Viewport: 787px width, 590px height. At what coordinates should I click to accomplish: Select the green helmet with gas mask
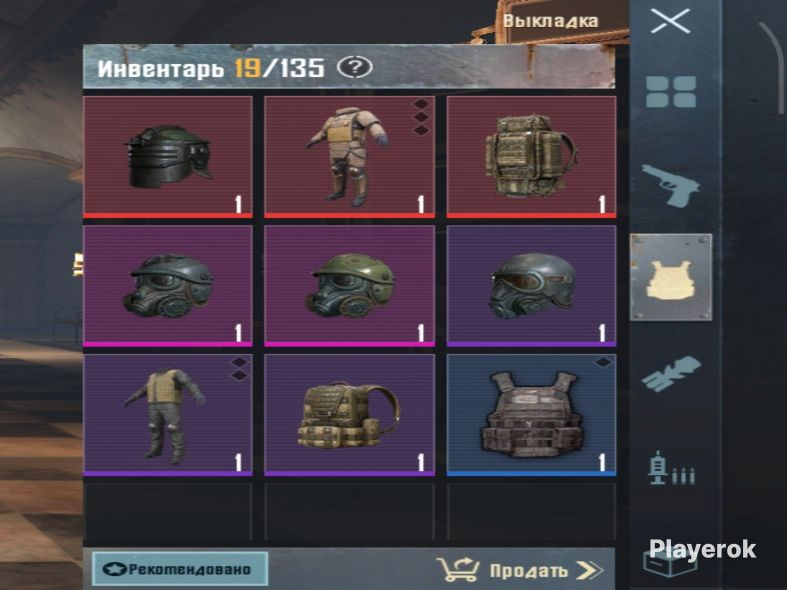pyautogui.click(x=349, y=286)
